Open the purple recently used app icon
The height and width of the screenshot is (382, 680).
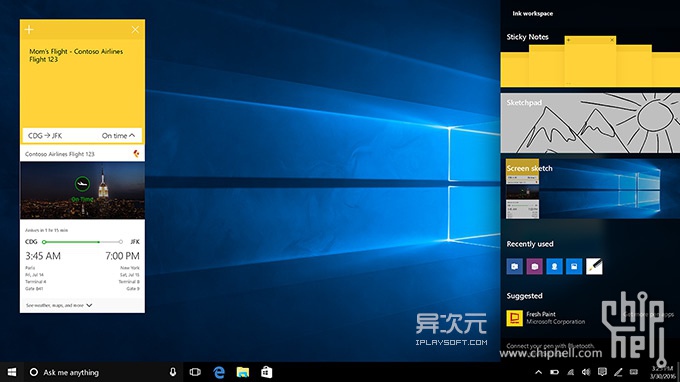tap(535, 266)
